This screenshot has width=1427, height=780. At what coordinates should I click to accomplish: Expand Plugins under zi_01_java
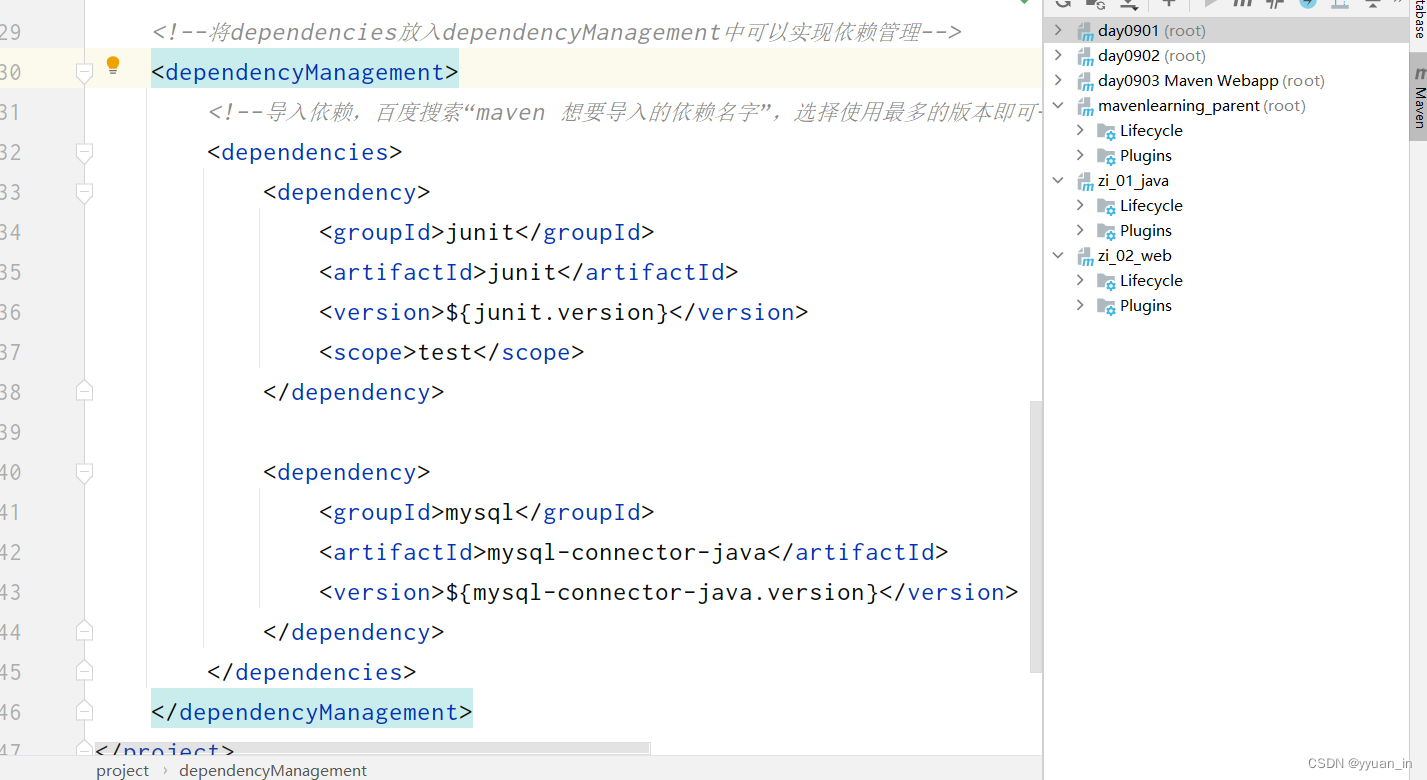[x=1080, y=231]
